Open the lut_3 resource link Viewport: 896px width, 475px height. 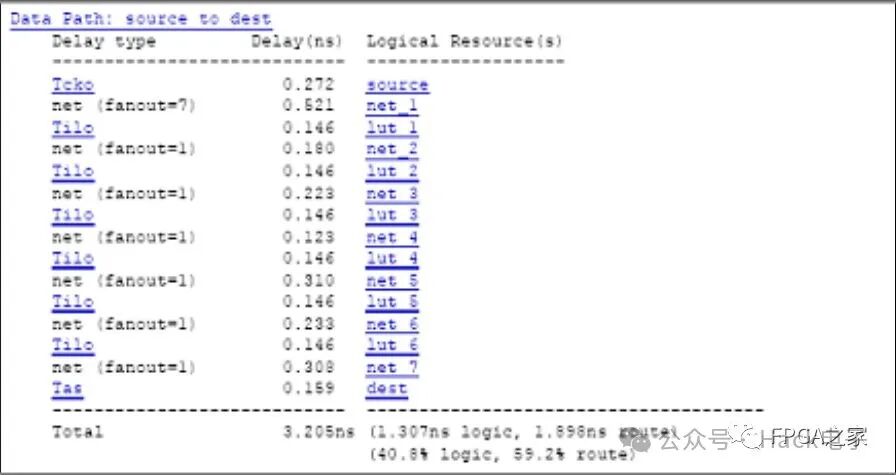click(x=392, y=214)
